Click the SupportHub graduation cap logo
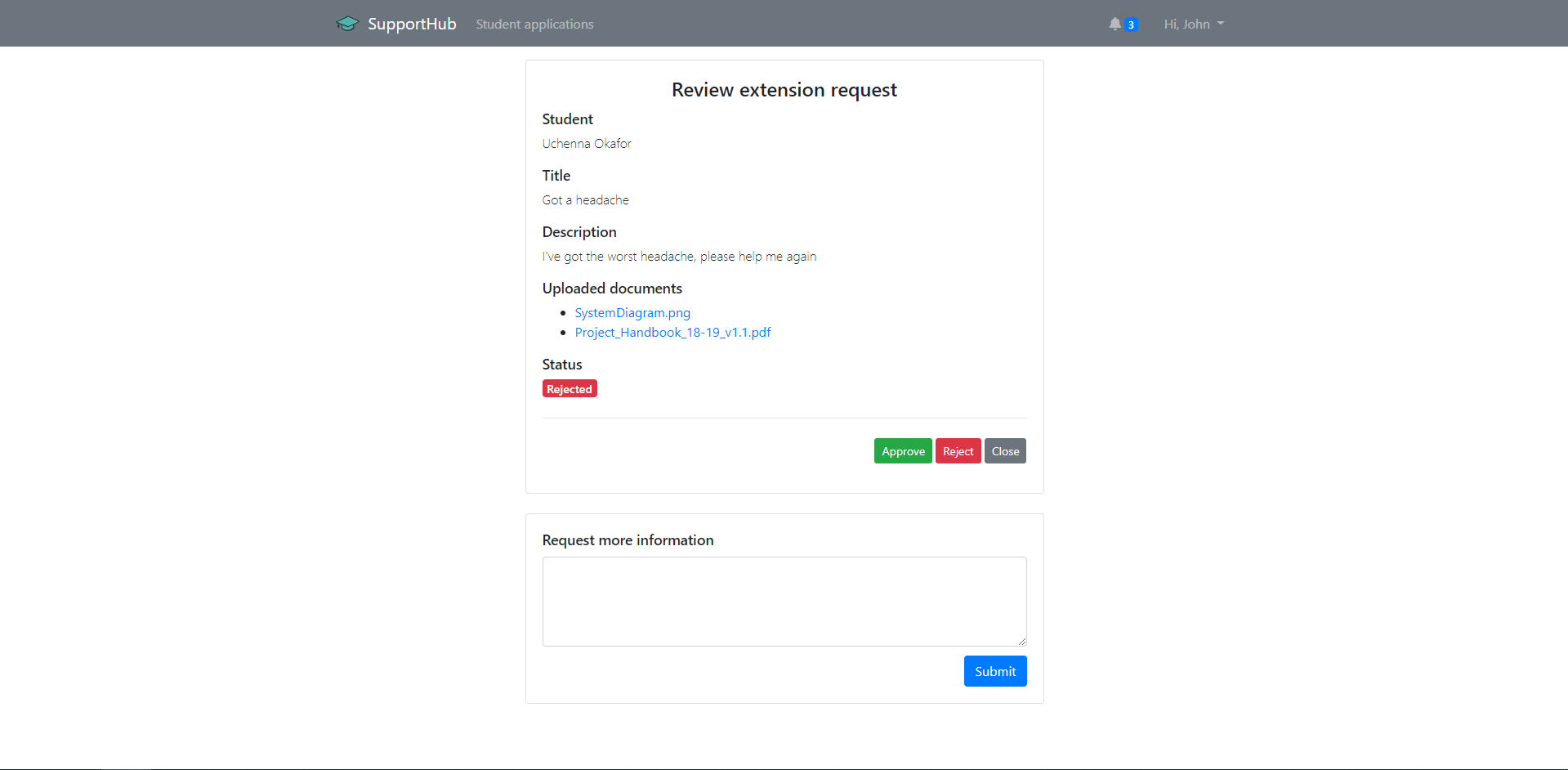Screen dimensions: 1568x770 point(347,24)
